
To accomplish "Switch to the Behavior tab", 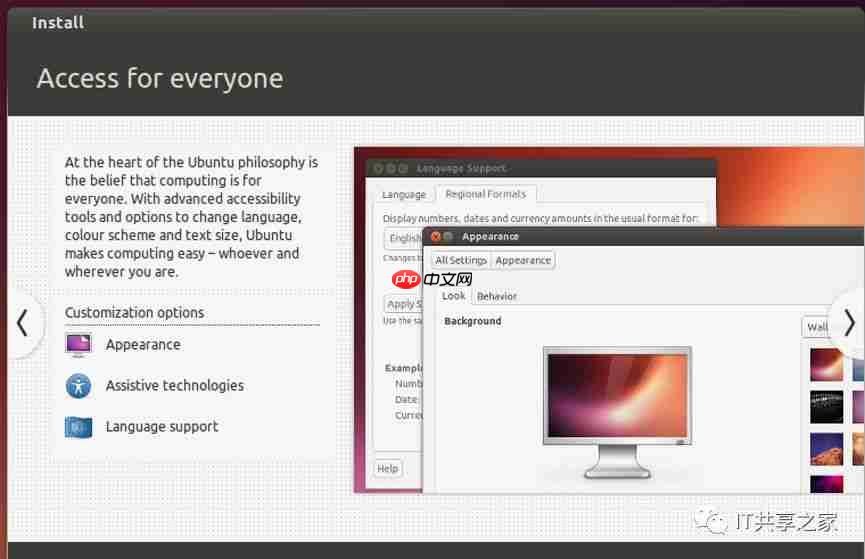I will 496,296.
